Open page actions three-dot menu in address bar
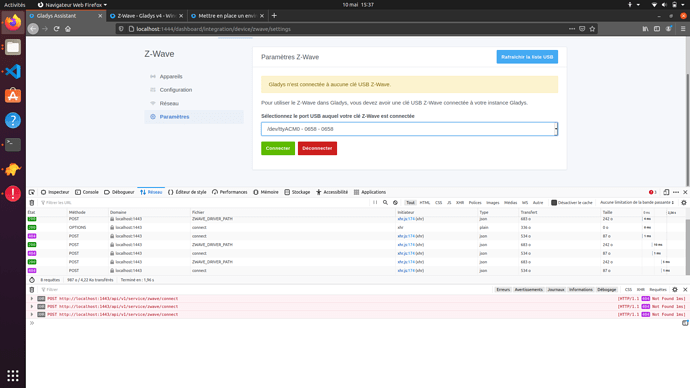The height and width of the screenshot is (388, 690). point(572,29)
